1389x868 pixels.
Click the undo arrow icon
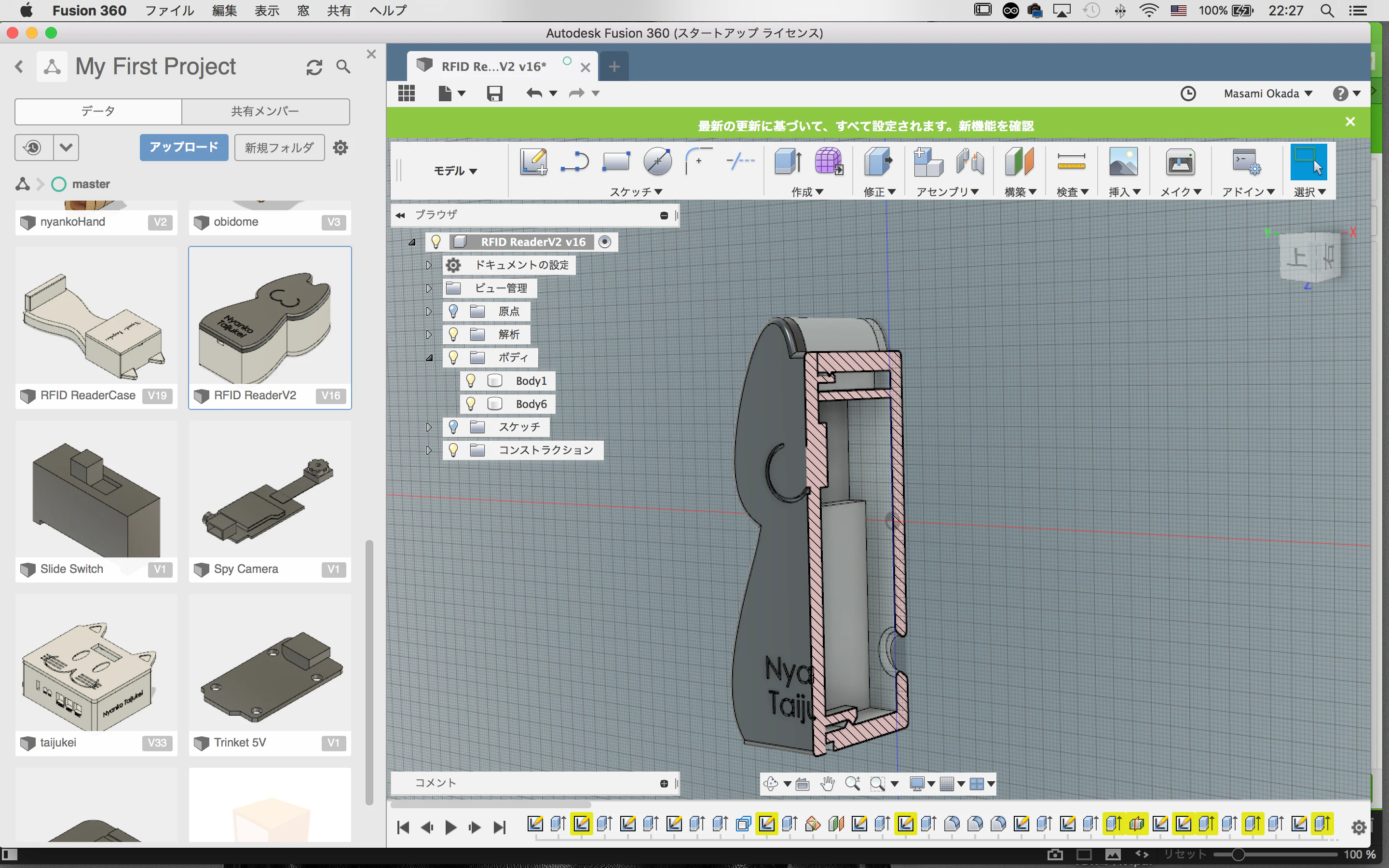tap(534, 93)
